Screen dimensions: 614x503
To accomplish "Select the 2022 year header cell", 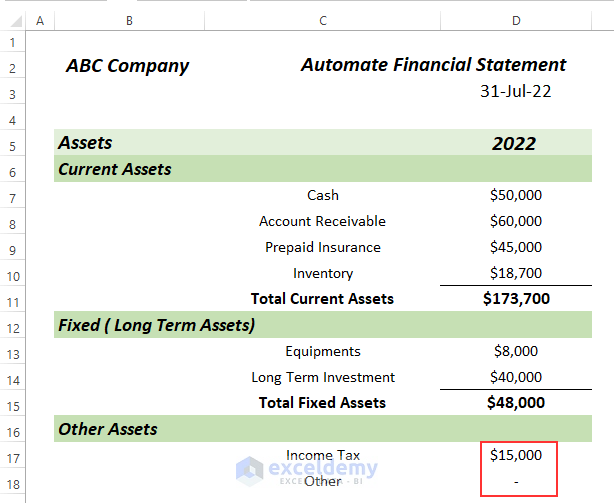I will (x=514, y=143).
